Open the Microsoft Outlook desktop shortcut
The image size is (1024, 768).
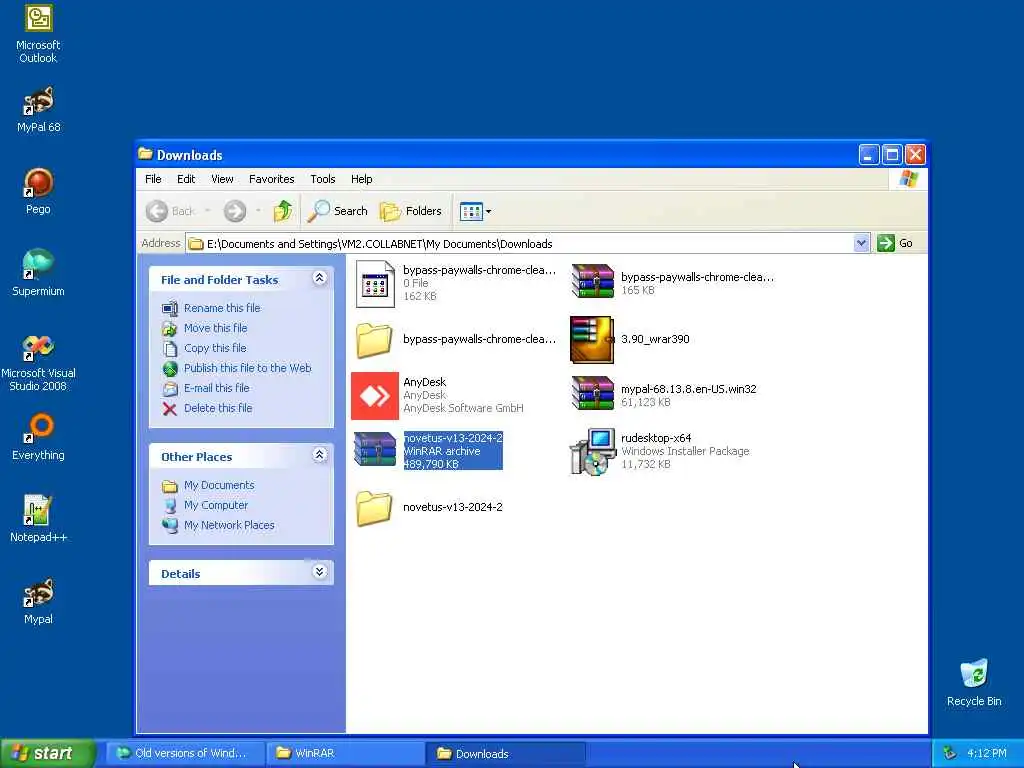point(38,34)
